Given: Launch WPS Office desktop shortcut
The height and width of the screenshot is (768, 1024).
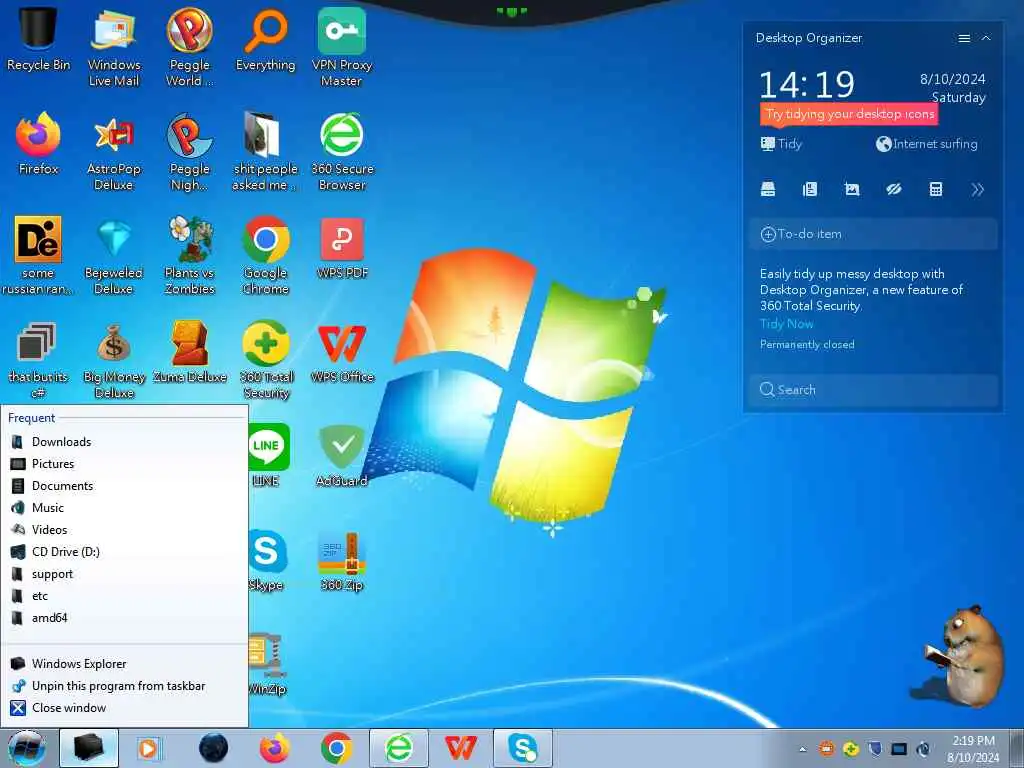Looking at the screenshot, I should tap(342, 351).
